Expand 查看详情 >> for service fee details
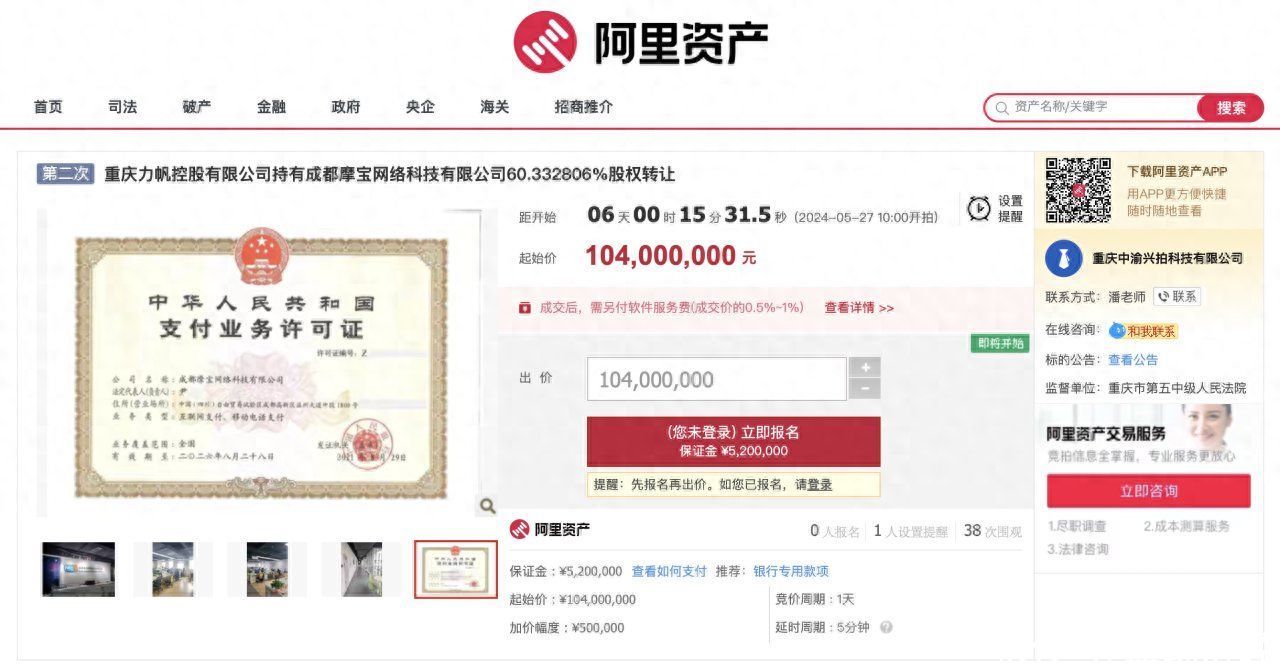This screenshot has width=1280, height=671. point(859,308)
